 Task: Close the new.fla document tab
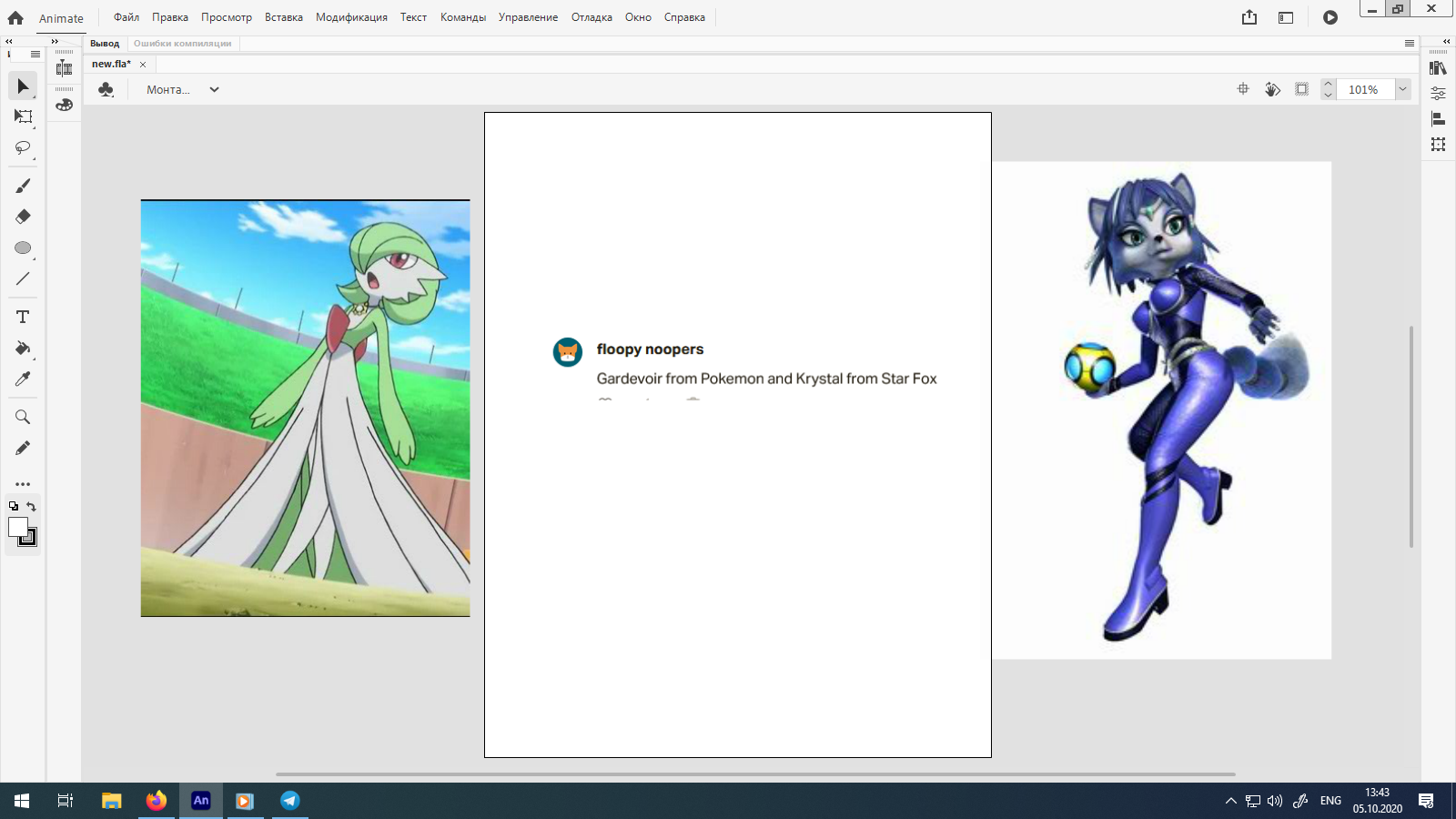coord(143,65)
